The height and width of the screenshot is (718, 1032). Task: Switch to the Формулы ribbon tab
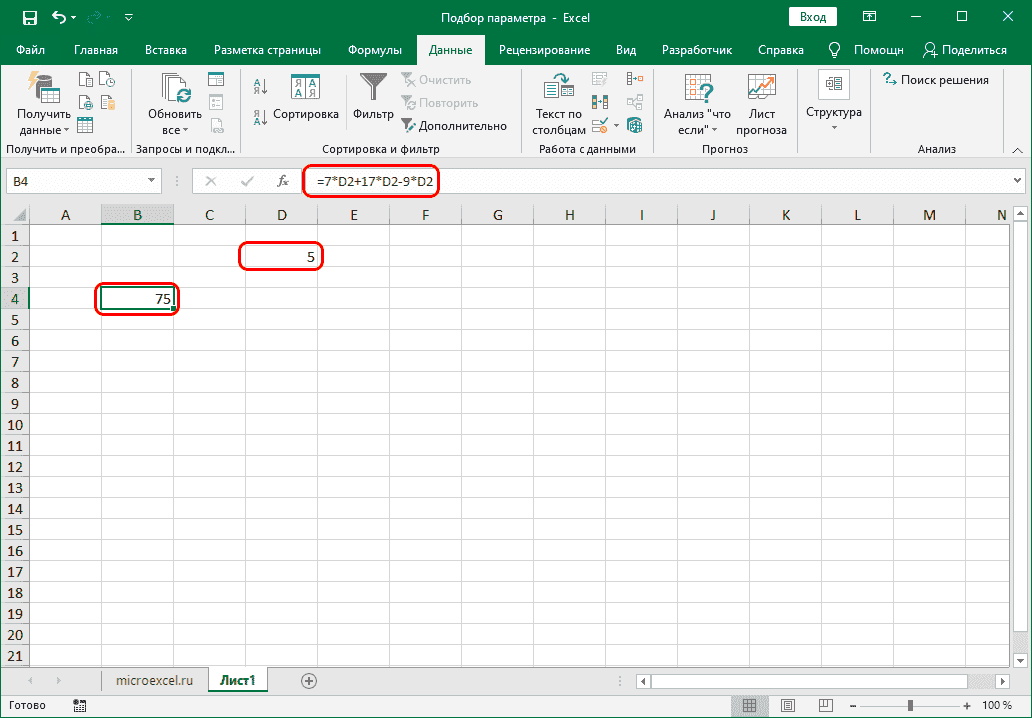(375, 48)
